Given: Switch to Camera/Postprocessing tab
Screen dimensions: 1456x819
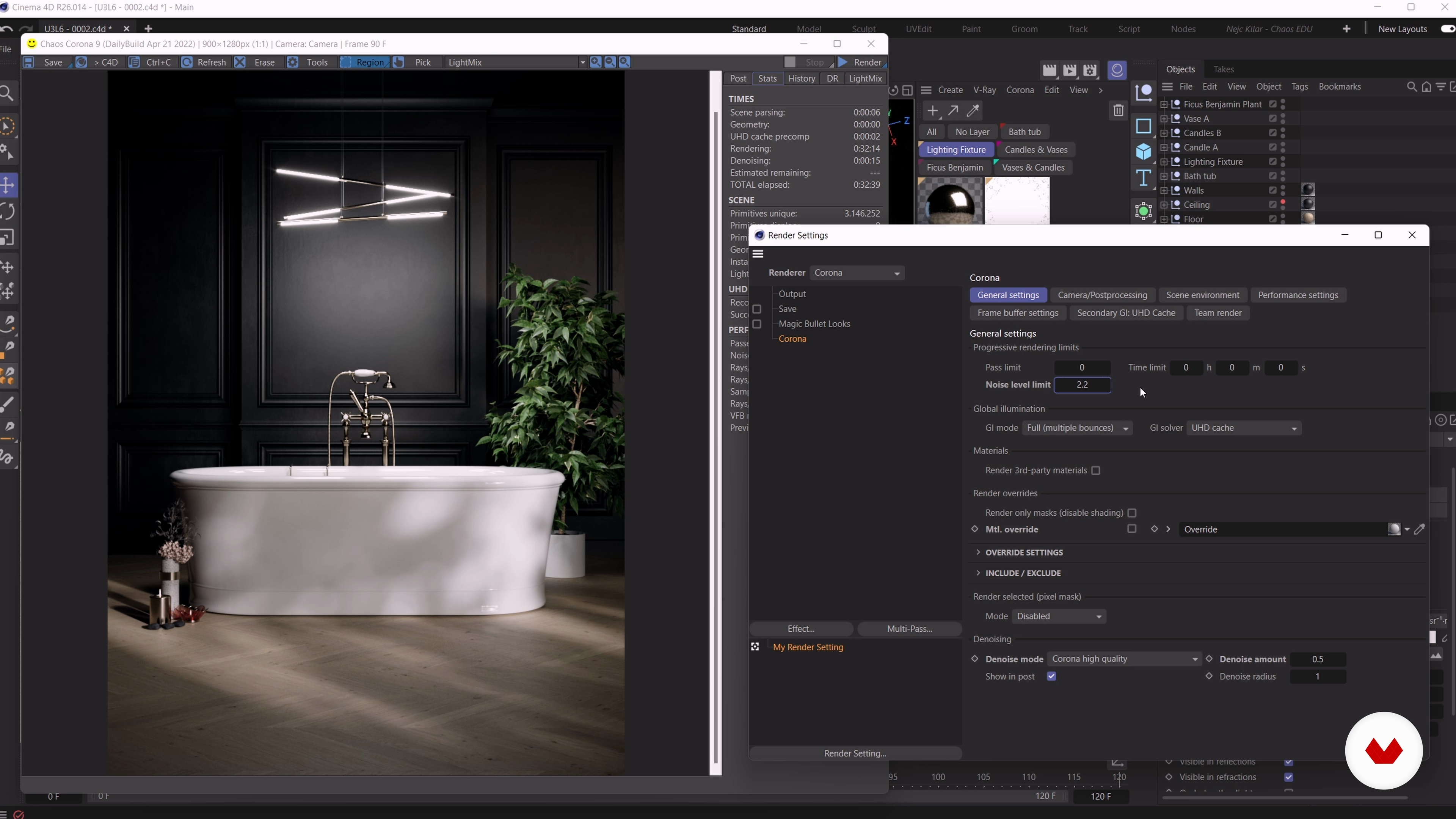Looking at the screenshot, I should [x=1102, y=296].
